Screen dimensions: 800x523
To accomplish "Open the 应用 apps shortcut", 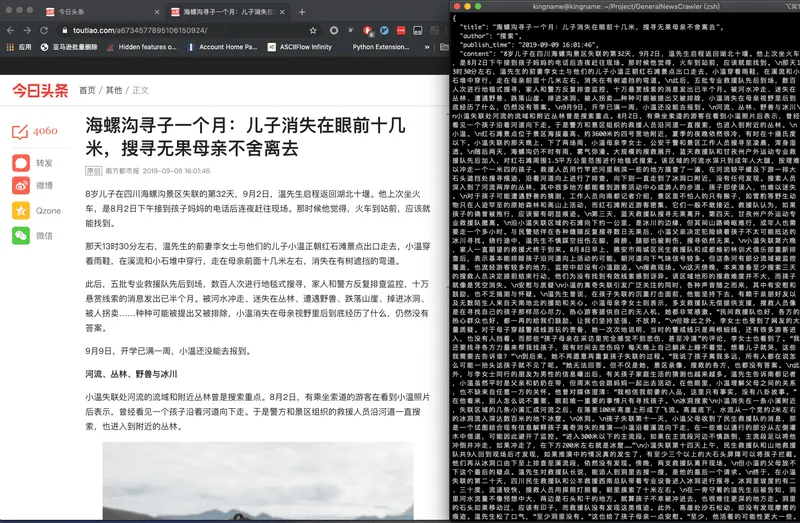I will [19, 47].
